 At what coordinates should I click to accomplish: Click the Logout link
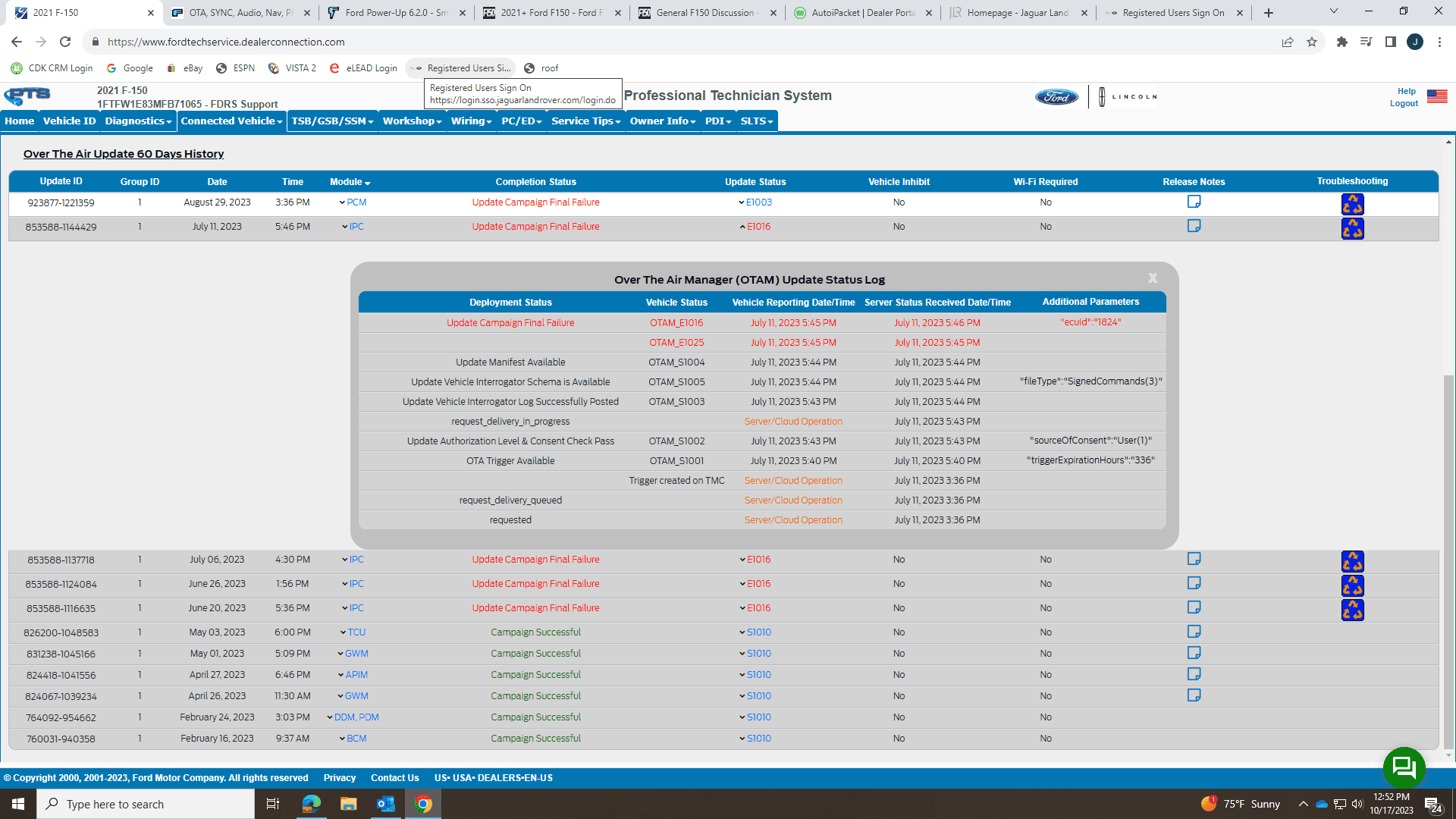point(1404,104)
